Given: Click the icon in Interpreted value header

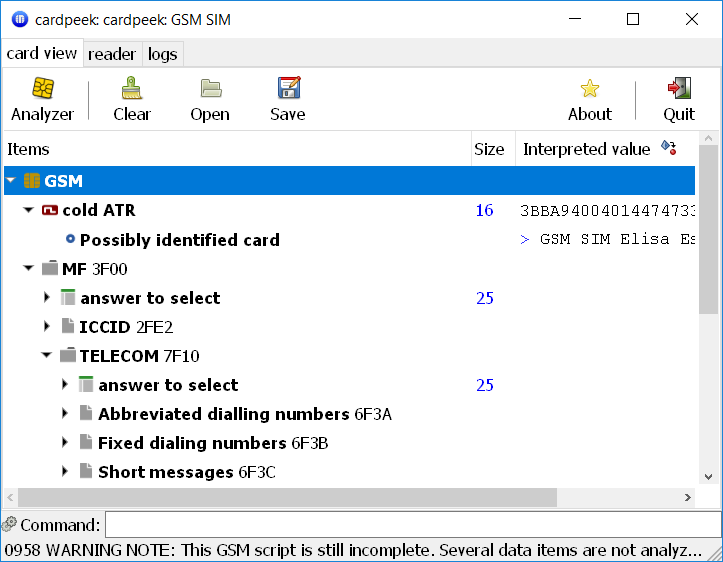Looking at the screenshot, I should pos(669,149).
